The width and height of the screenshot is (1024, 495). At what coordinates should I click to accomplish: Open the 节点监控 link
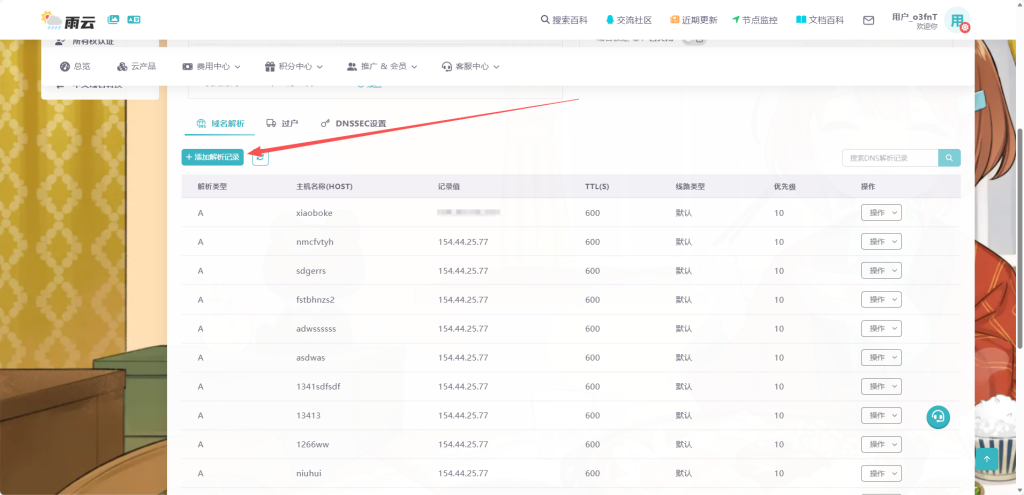pyautogui.click(x=754, y=20)
